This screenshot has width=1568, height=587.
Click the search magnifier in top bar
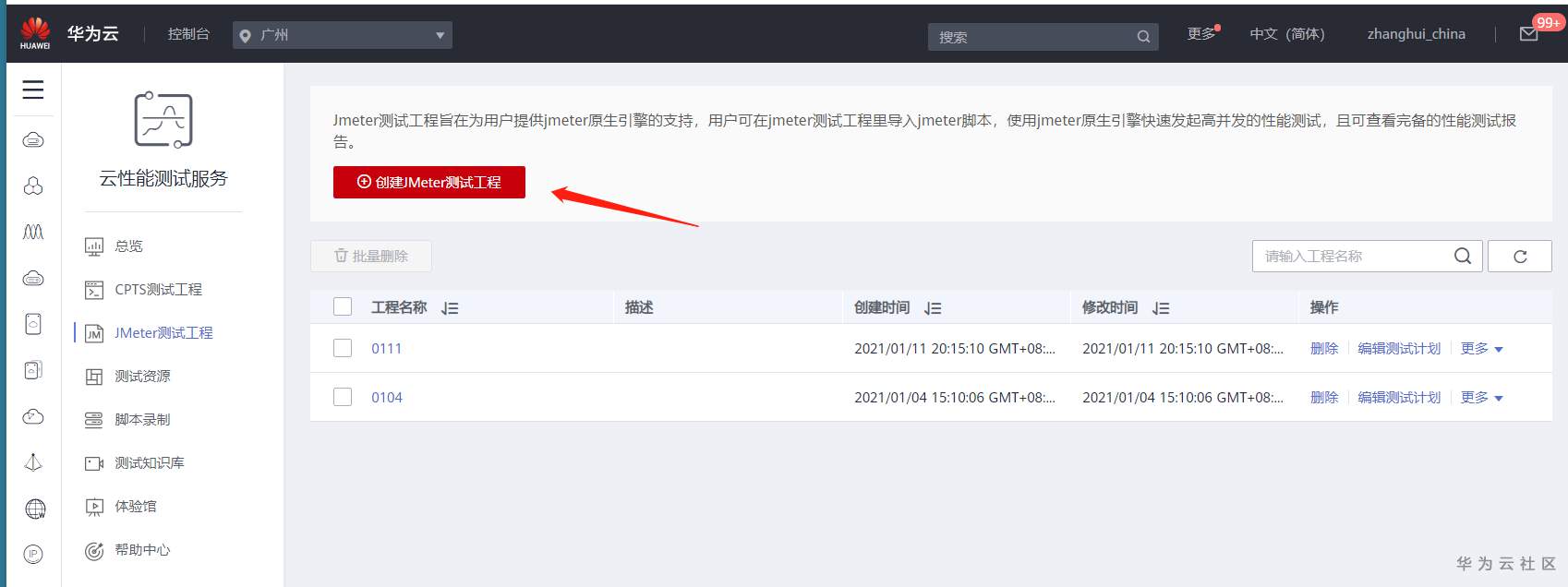pos(1143,37)
